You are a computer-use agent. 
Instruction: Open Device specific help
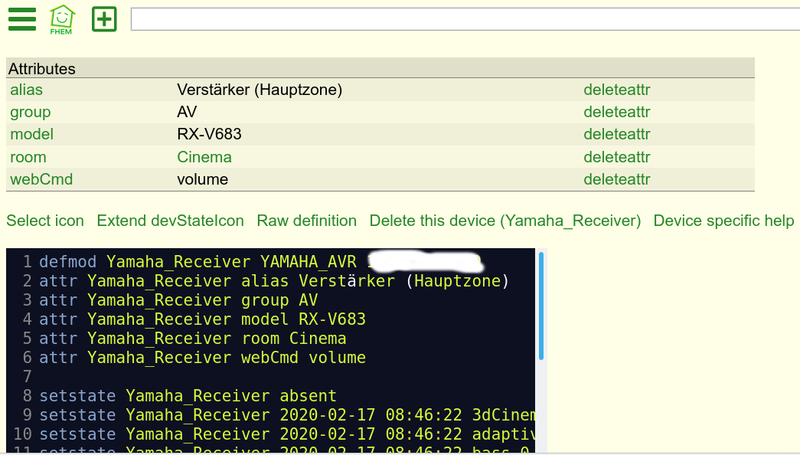(x=723, y=221)
